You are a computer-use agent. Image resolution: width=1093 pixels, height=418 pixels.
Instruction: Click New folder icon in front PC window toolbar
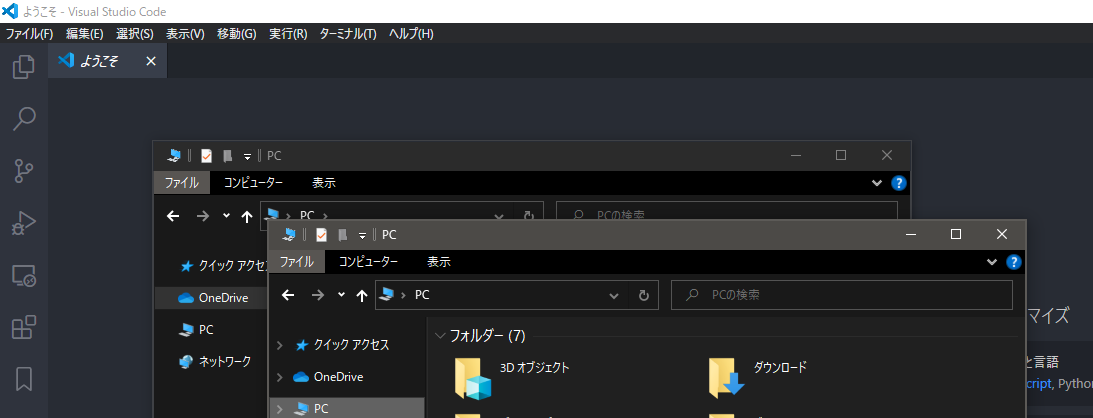tap(342, 235)
